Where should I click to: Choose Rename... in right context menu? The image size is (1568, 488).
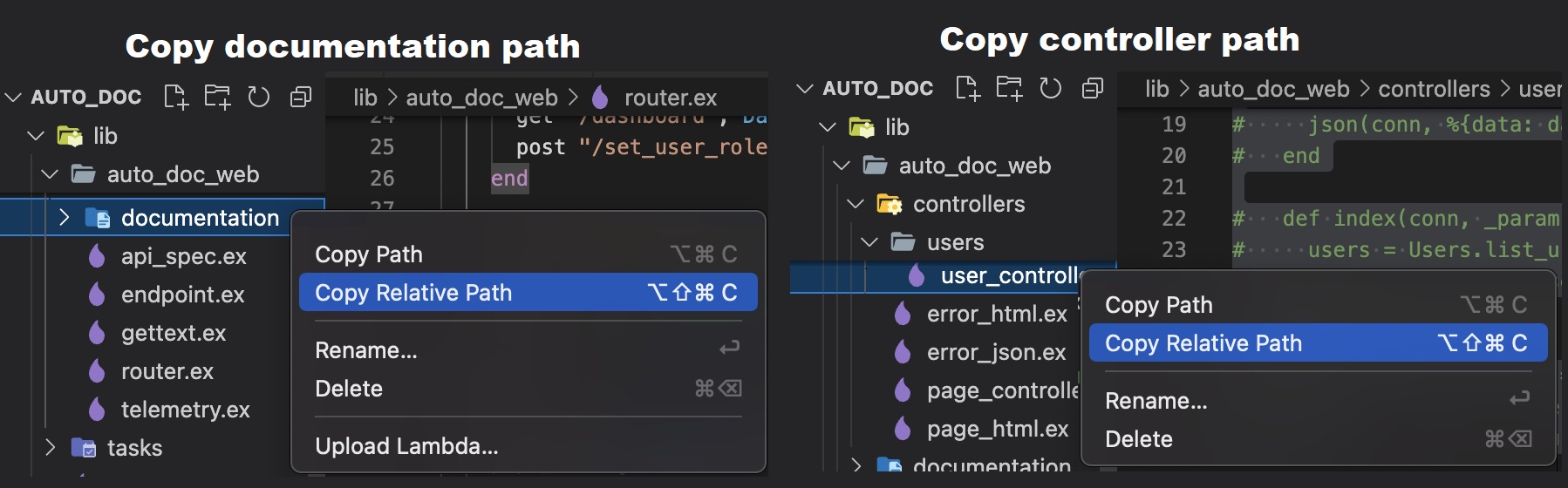1318,401
